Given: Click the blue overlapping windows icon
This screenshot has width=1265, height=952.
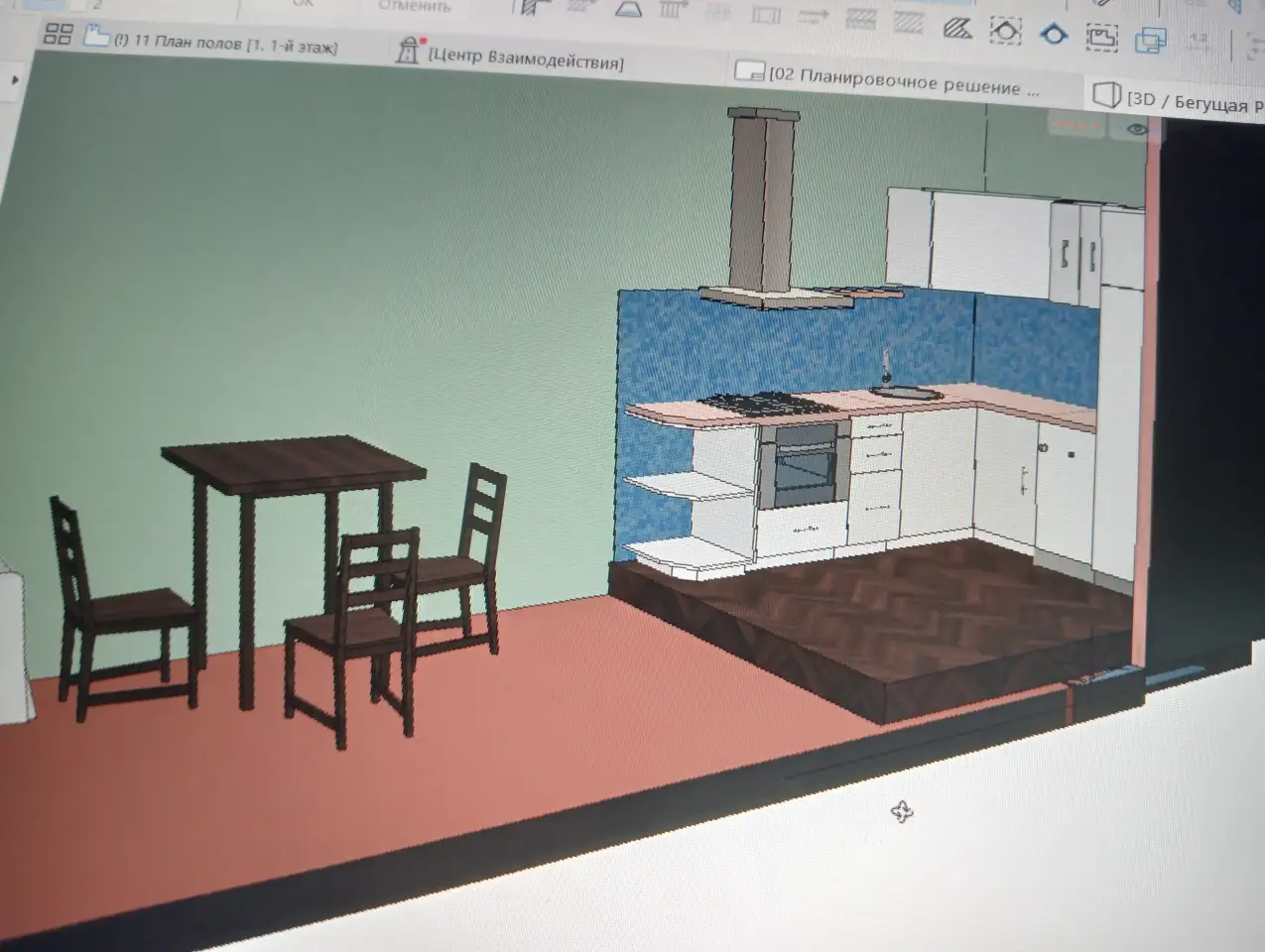Looking at the screenshot, I should tap(1151, 41).
